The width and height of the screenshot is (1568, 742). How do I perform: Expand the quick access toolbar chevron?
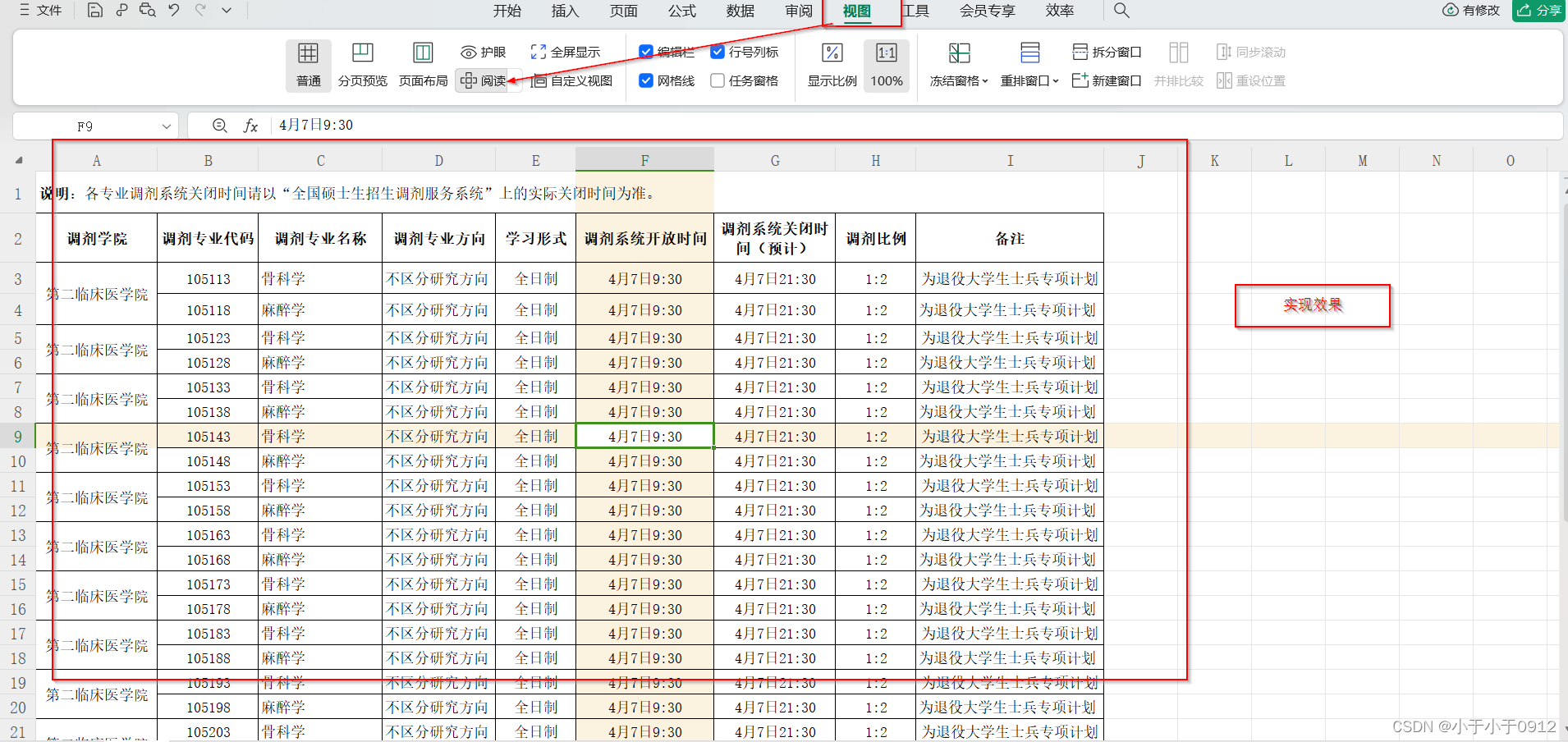227,11
